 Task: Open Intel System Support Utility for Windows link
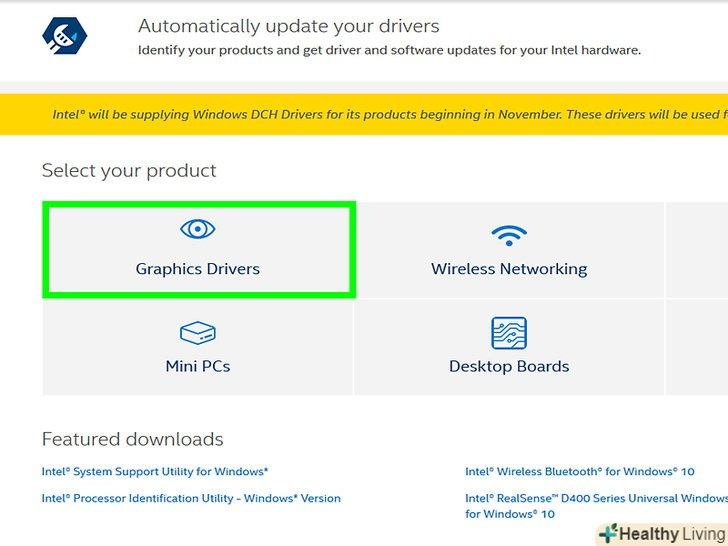click(x=155, y=472)
